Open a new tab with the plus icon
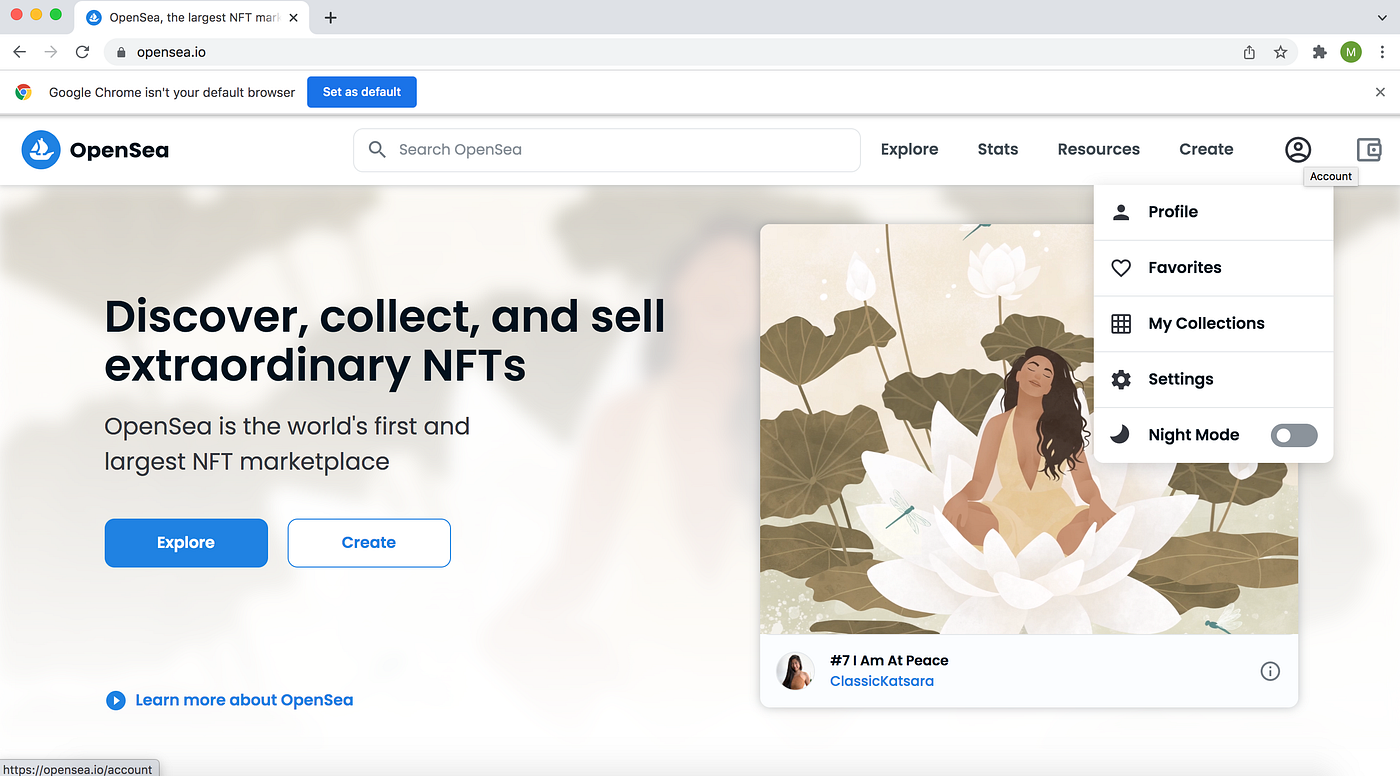This screenshot has width=1400, height=776. point(331,18)
